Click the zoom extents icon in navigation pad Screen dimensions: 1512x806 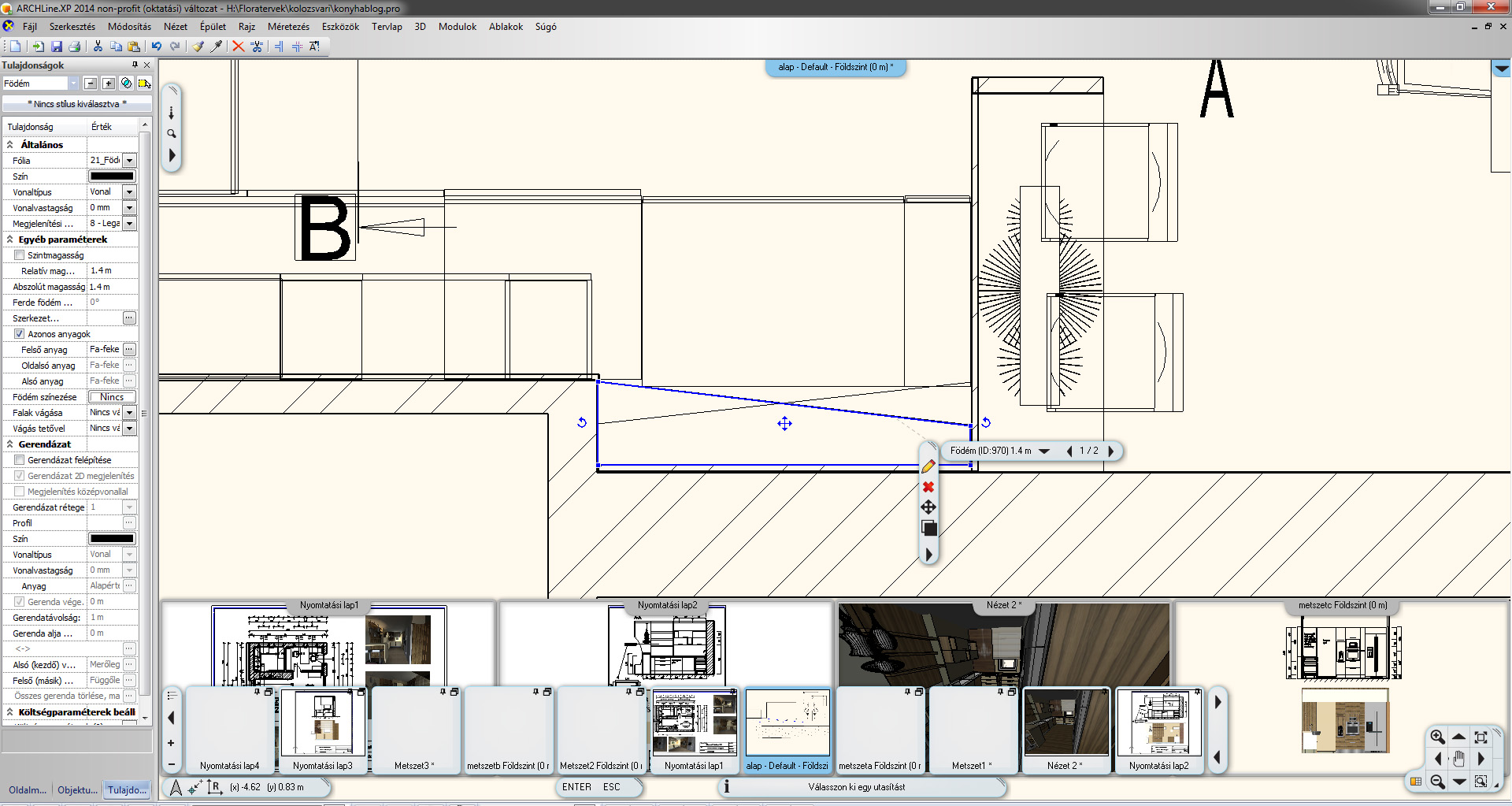[x=1480, y=737]
